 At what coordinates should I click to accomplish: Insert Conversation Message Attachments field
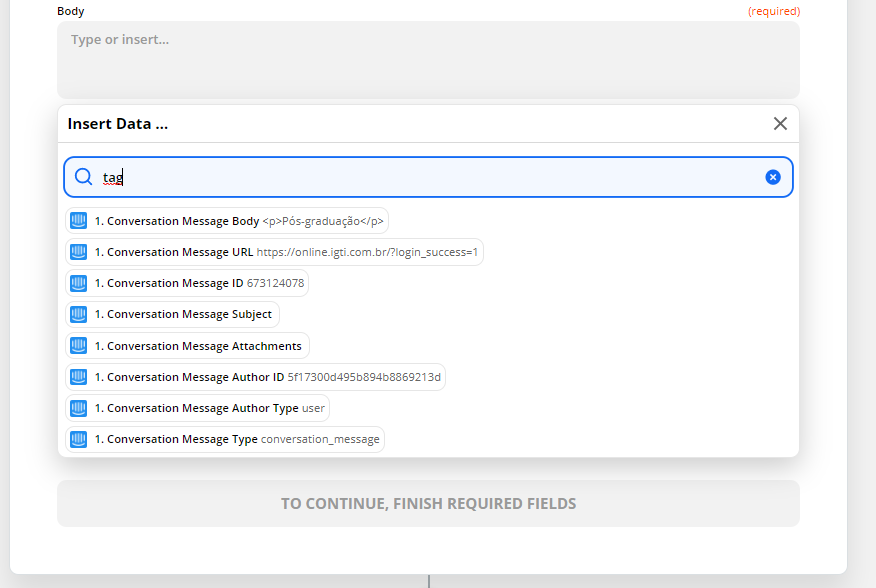[x=188, y=345]
